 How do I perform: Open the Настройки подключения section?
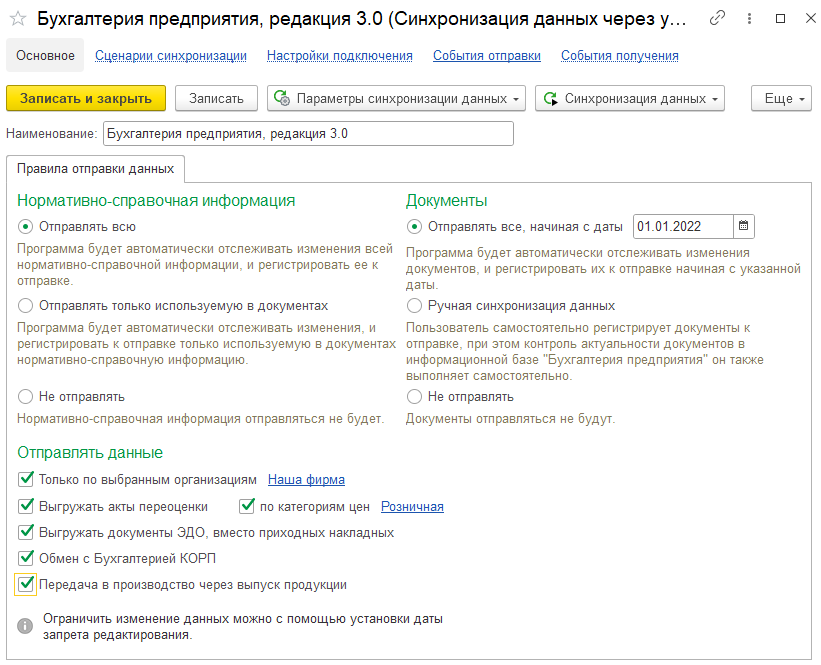point(340,56)
